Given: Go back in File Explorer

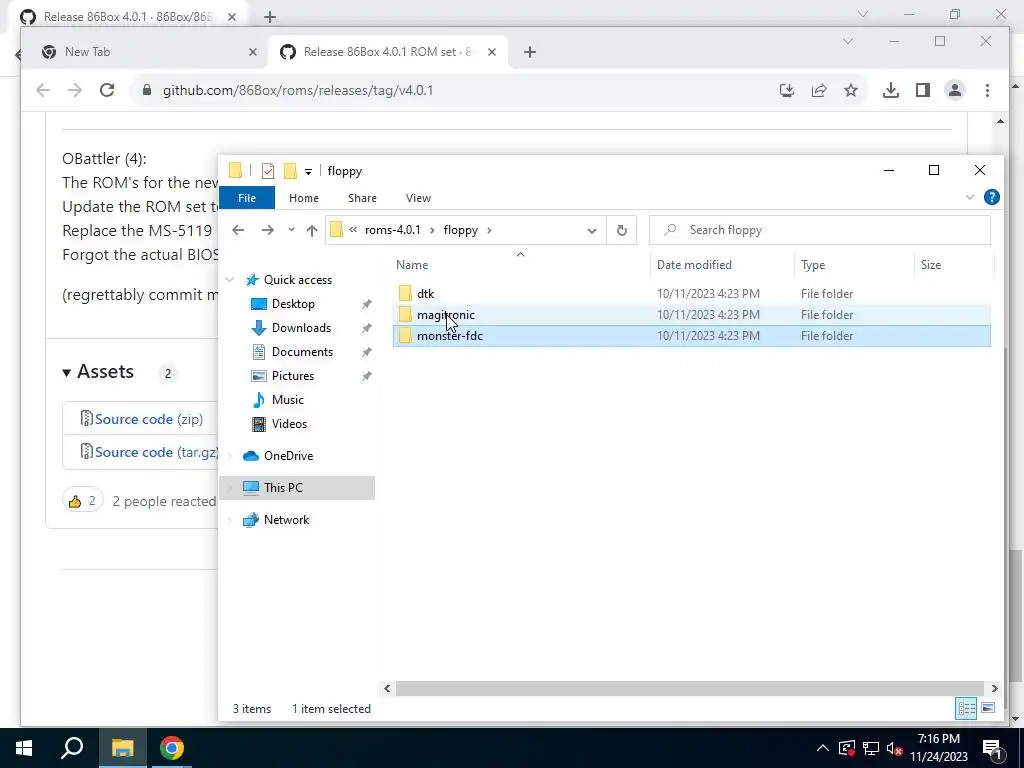Looking at the screenshot, I should pyautogui.click(x=238, y=230).
